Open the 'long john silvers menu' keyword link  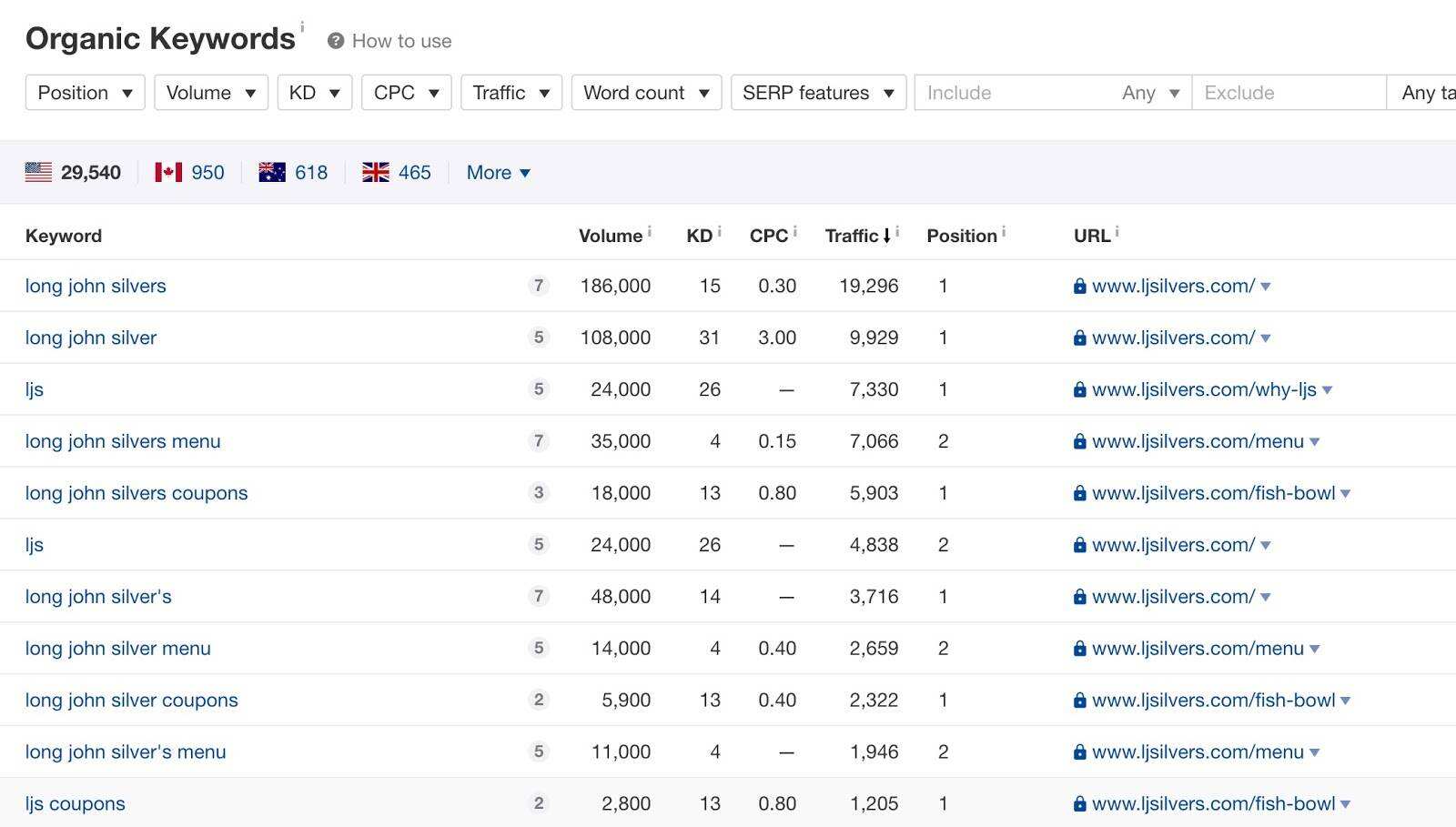click(123, 441)
